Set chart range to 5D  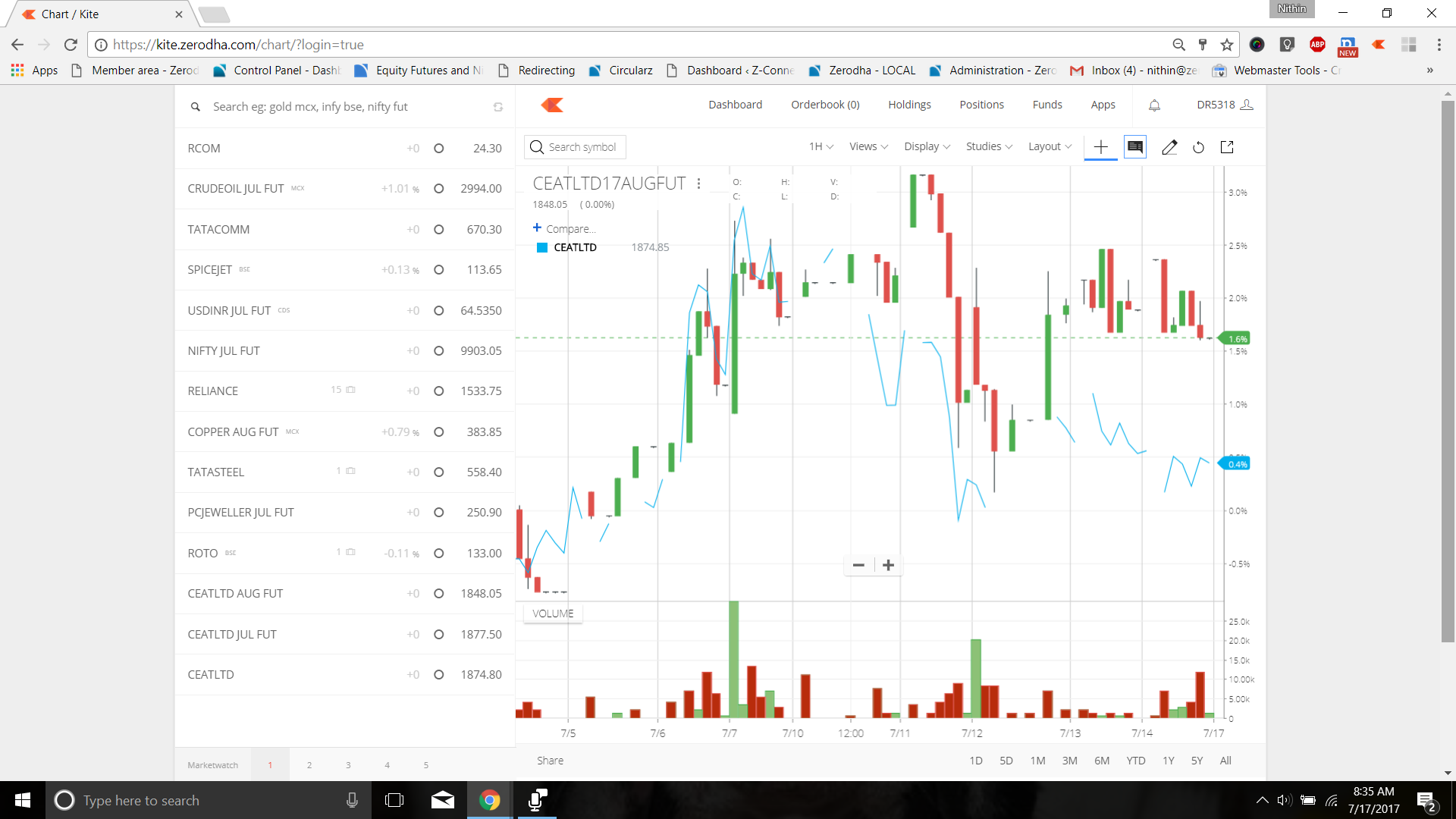1006,761
